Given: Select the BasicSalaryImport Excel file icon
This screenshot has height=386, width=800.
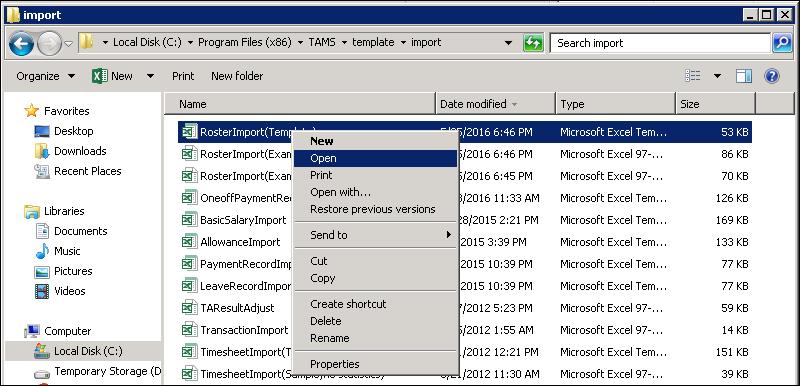Looking at the screenshot, I should click(189, 220).
